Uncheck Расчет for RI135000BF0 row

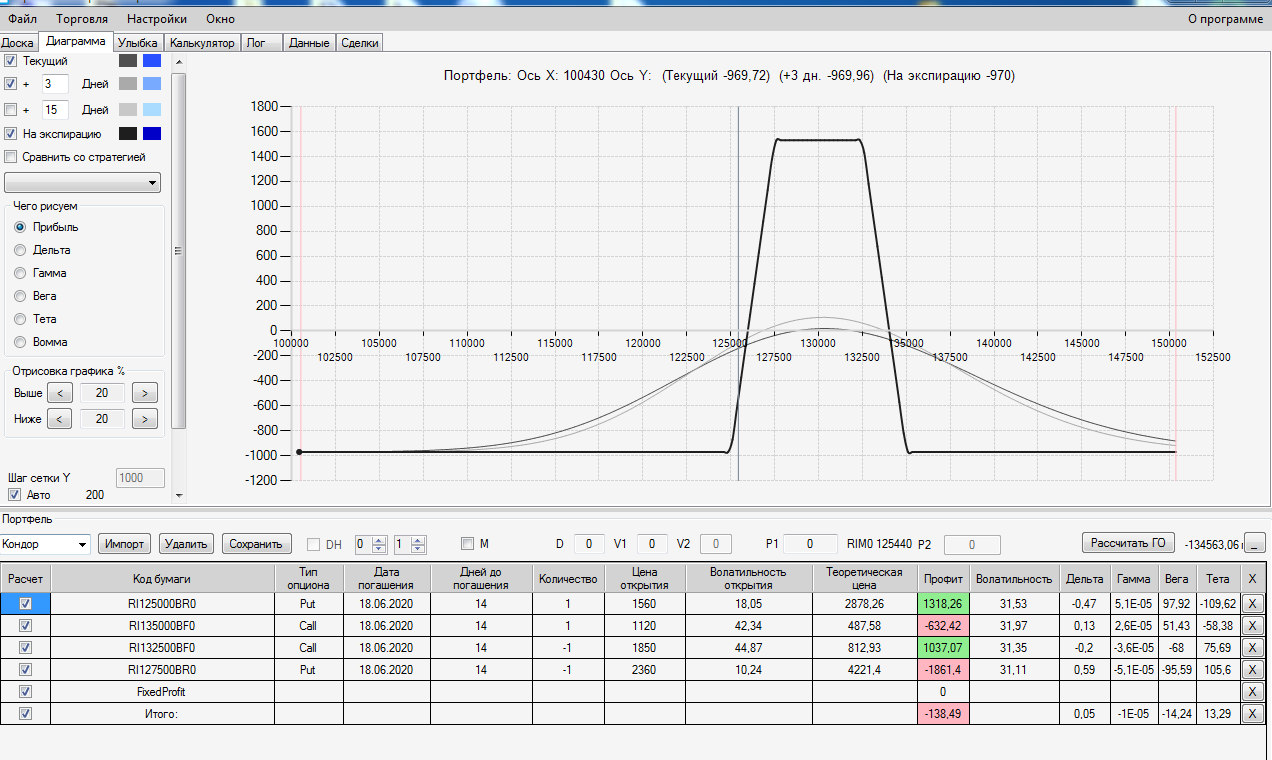coord(26,626)
